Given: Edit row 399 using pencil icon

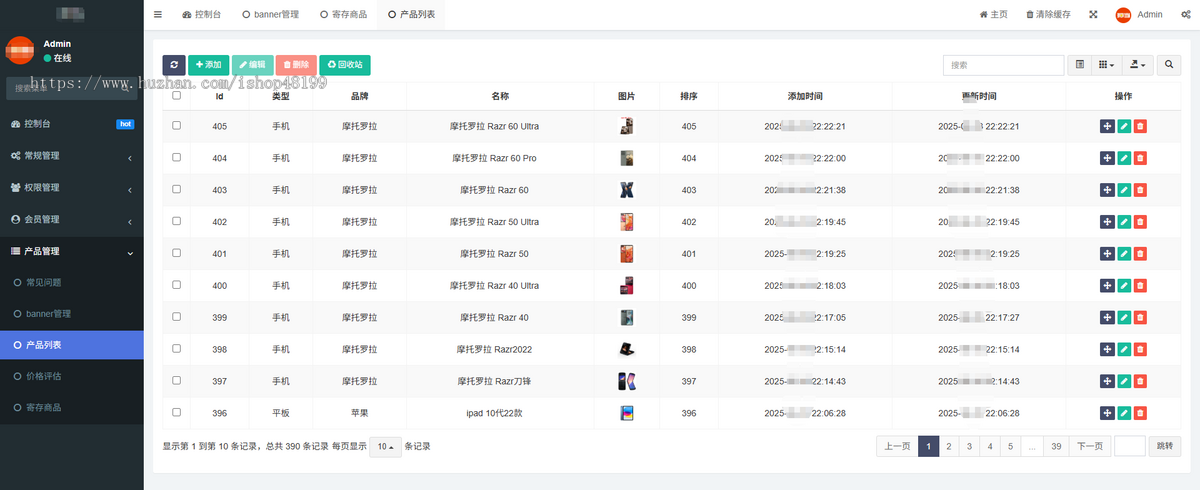Looking at the screenshot, I should pos(1124,318).
